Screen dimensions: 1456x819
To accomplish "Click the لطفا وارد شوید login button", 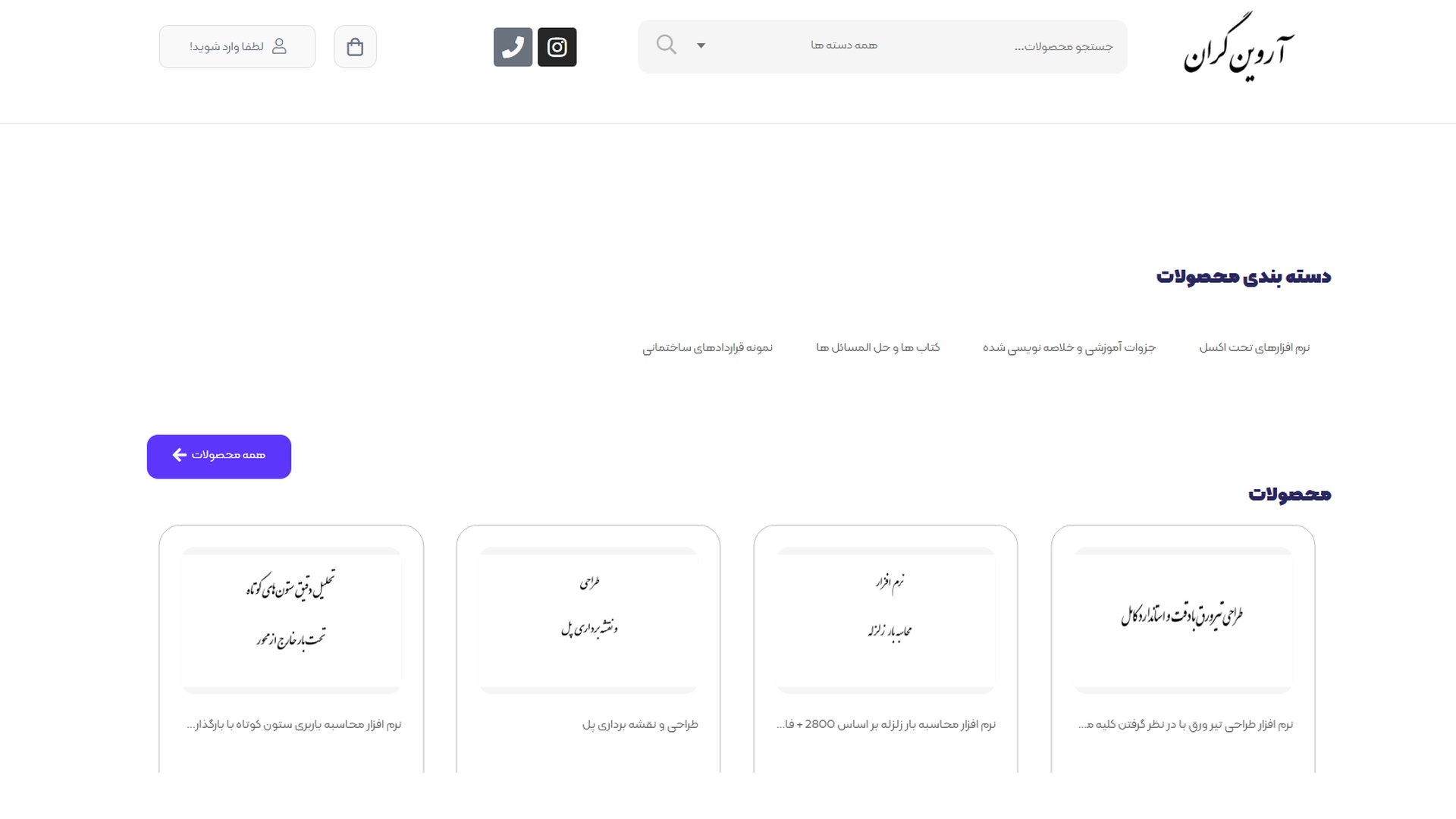I will tap(237, 47).
